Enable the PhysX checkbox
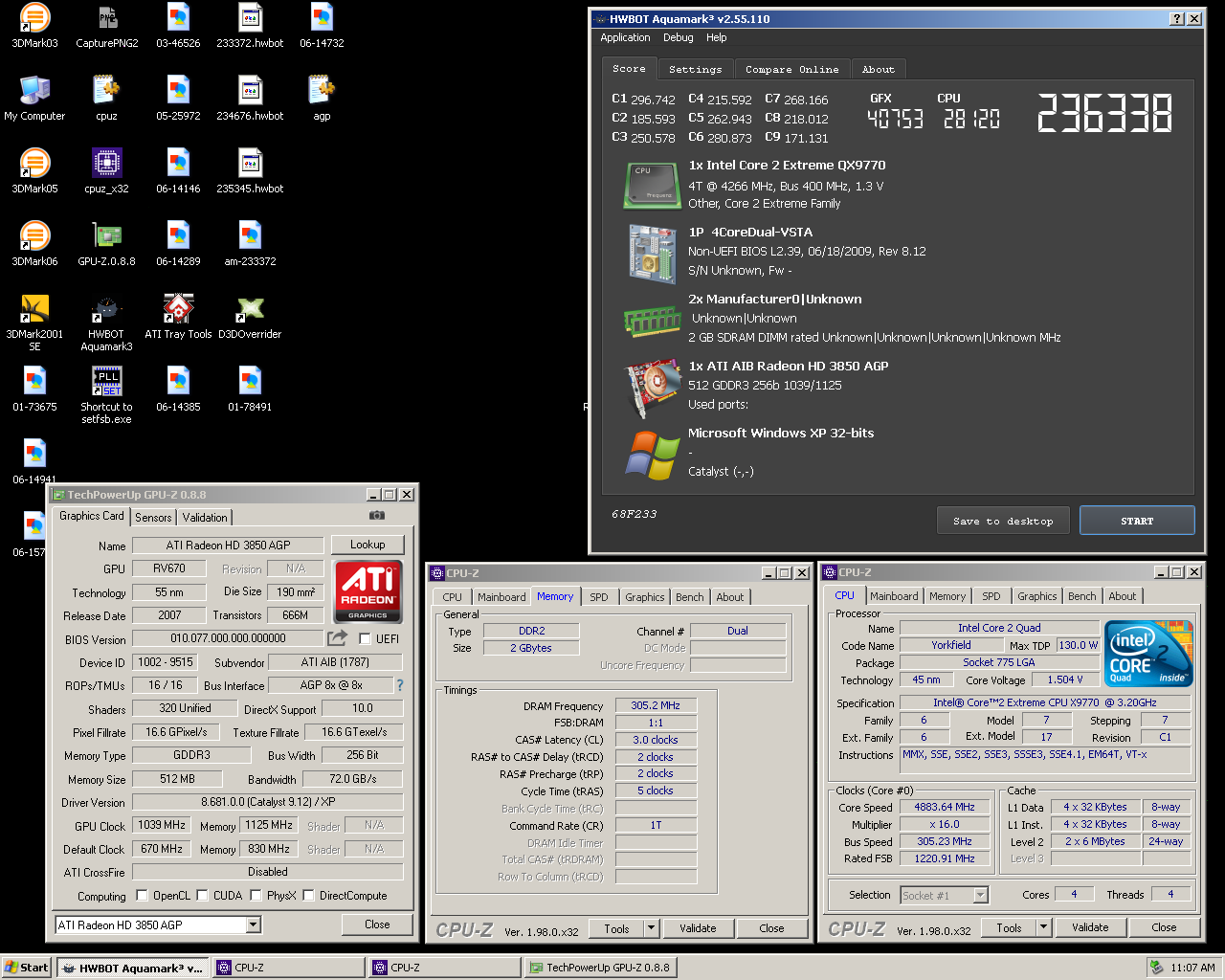The image size is (1225, 980). tap(256, 896)
